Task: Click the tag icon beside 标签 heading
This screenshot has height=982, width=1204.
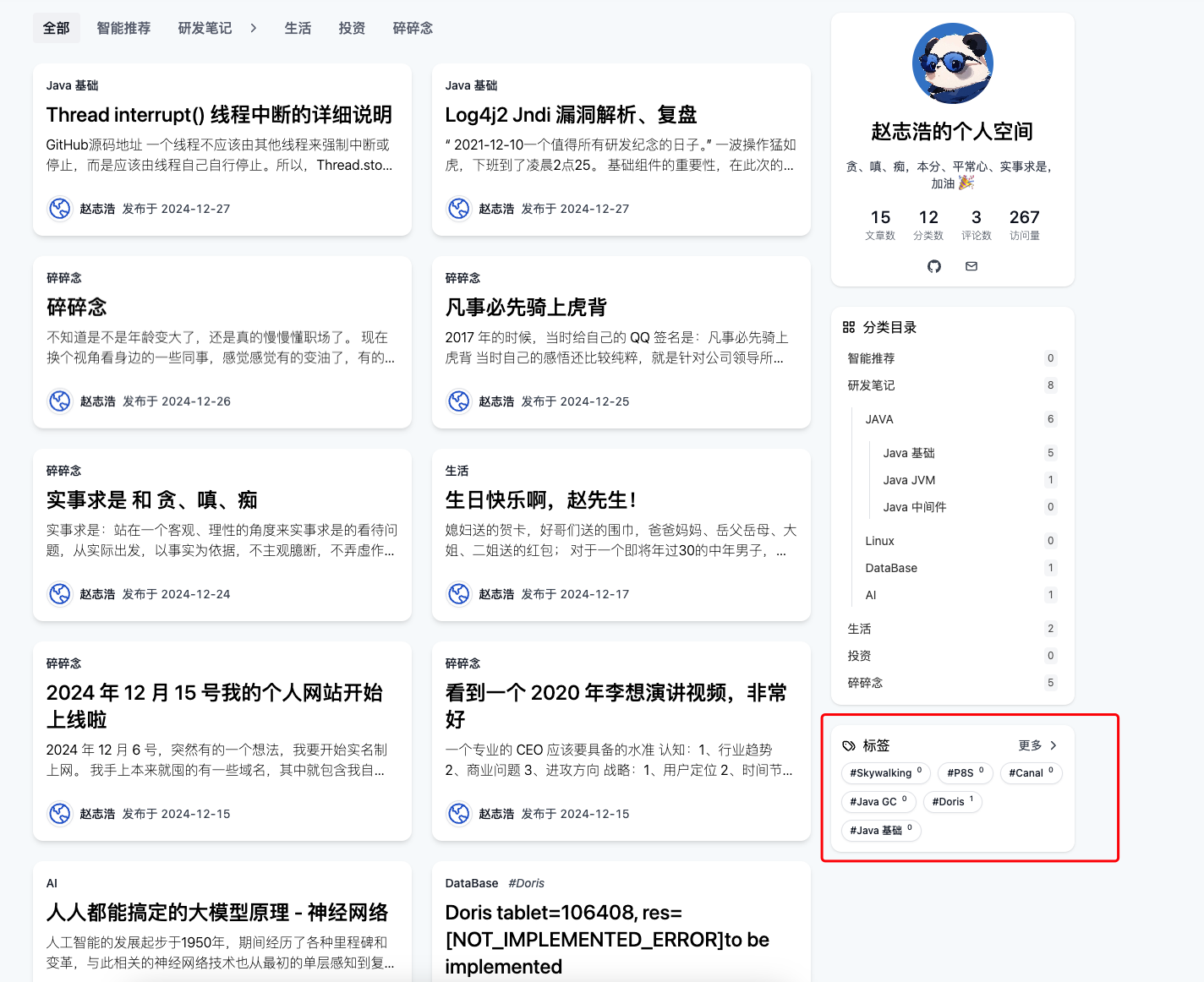Action: (x=849, y=745)
